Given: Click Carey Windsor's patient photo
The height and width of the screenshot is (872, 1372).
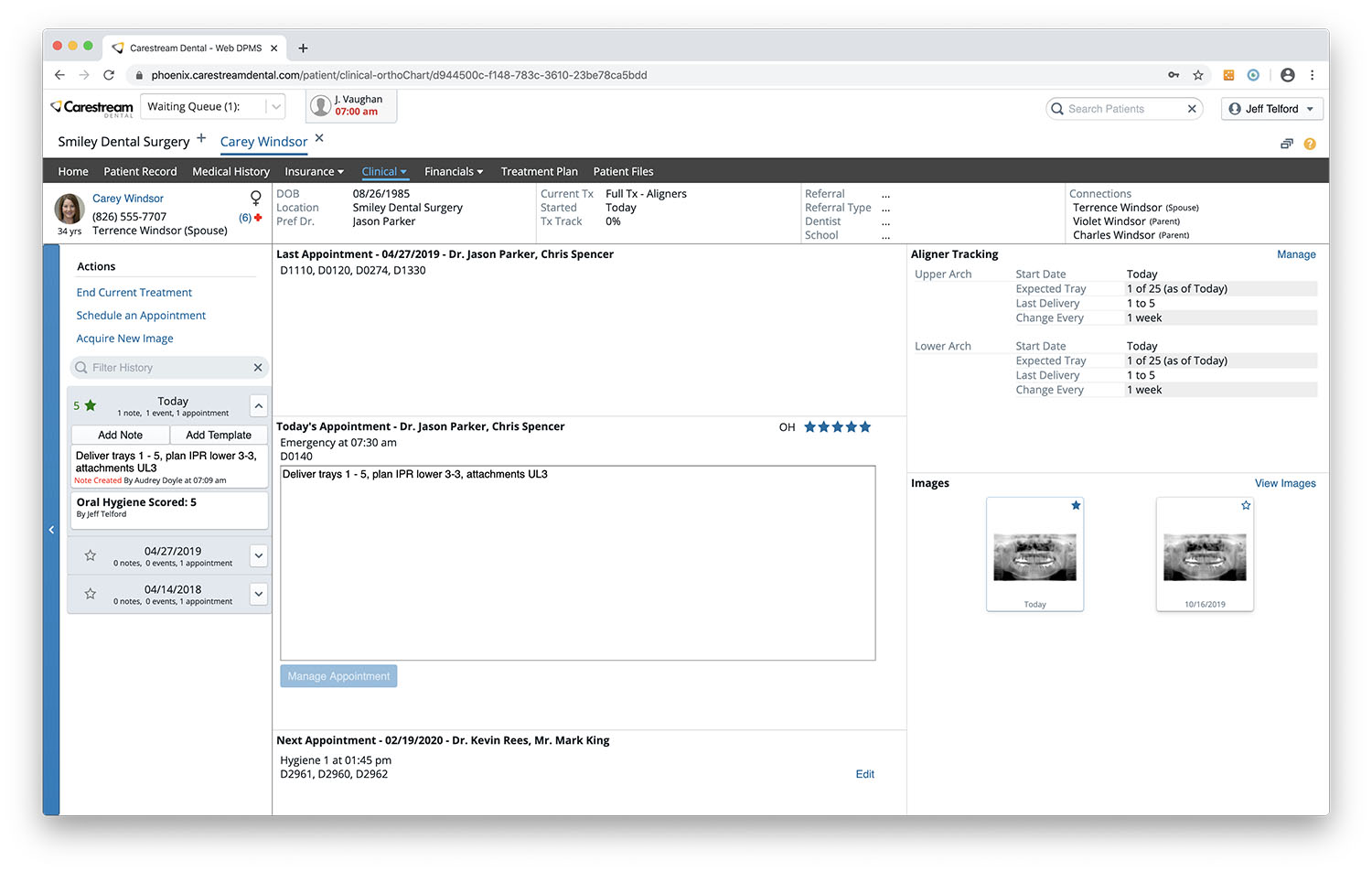Looking at the screenshot, I should click(70, 209).
